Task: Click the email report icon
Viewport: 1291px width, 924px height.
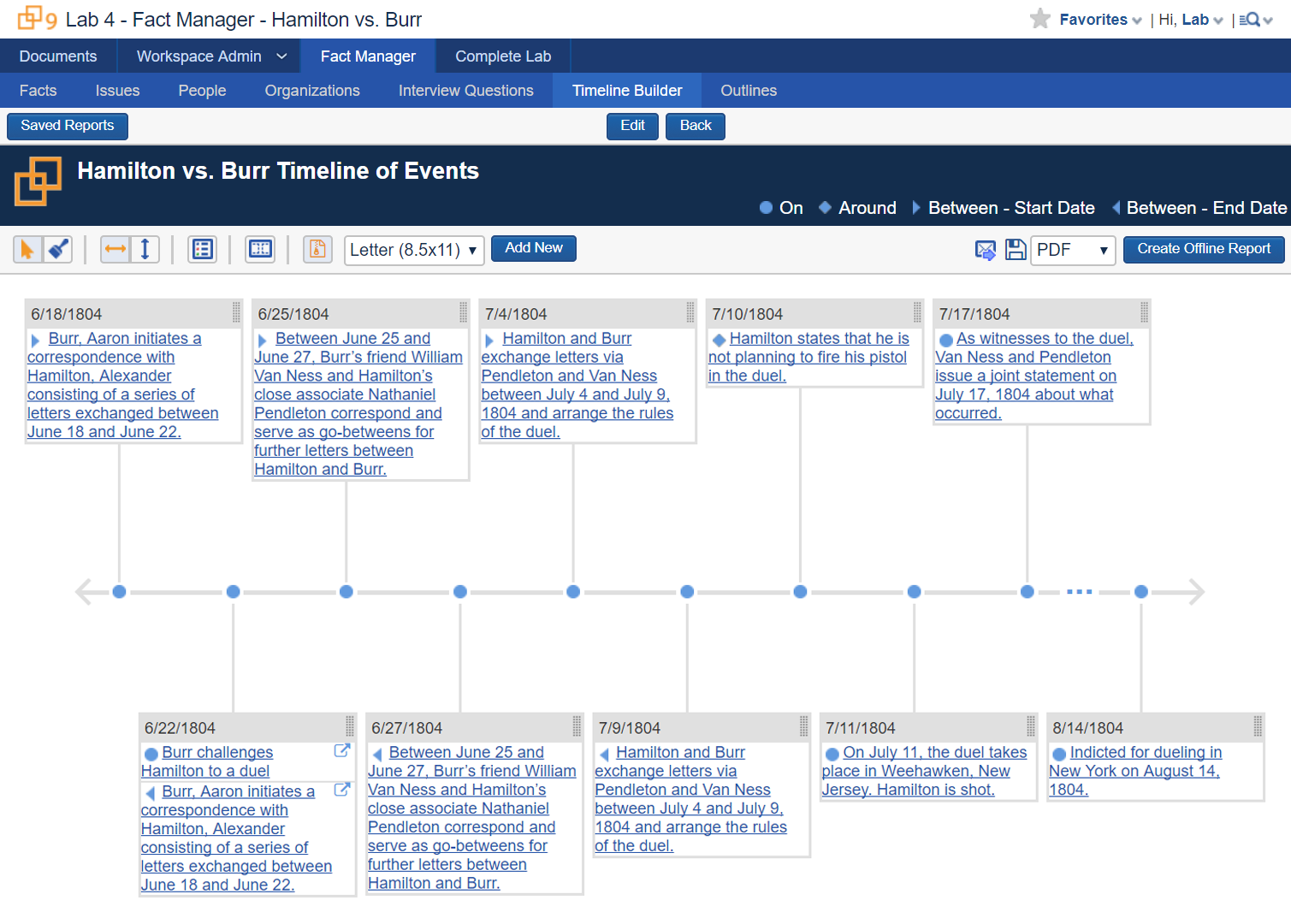Action: coord(986,249)
